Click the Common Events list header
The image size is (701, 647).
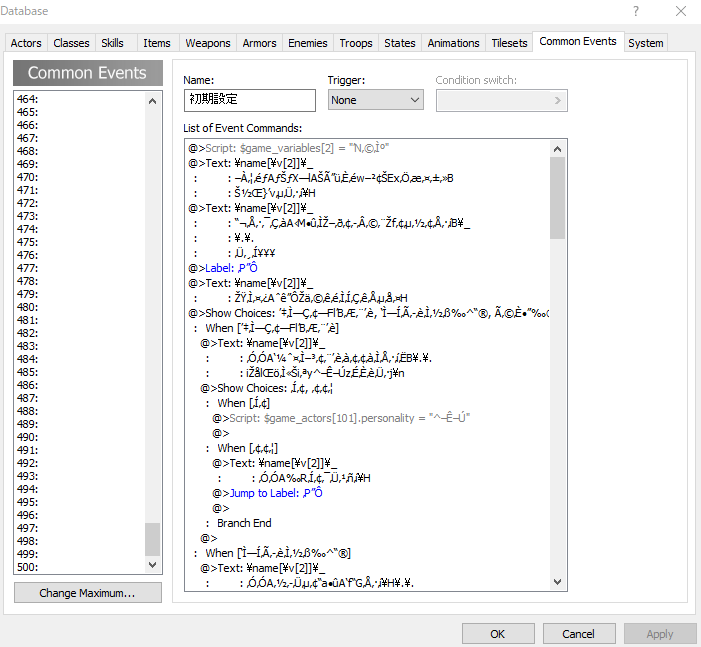88,73
